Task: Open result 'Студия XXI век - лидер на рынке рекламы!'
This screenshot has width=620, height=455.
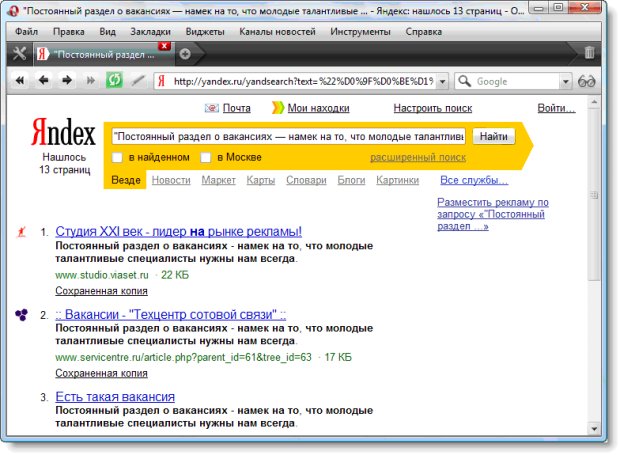Action: [179, 231]
